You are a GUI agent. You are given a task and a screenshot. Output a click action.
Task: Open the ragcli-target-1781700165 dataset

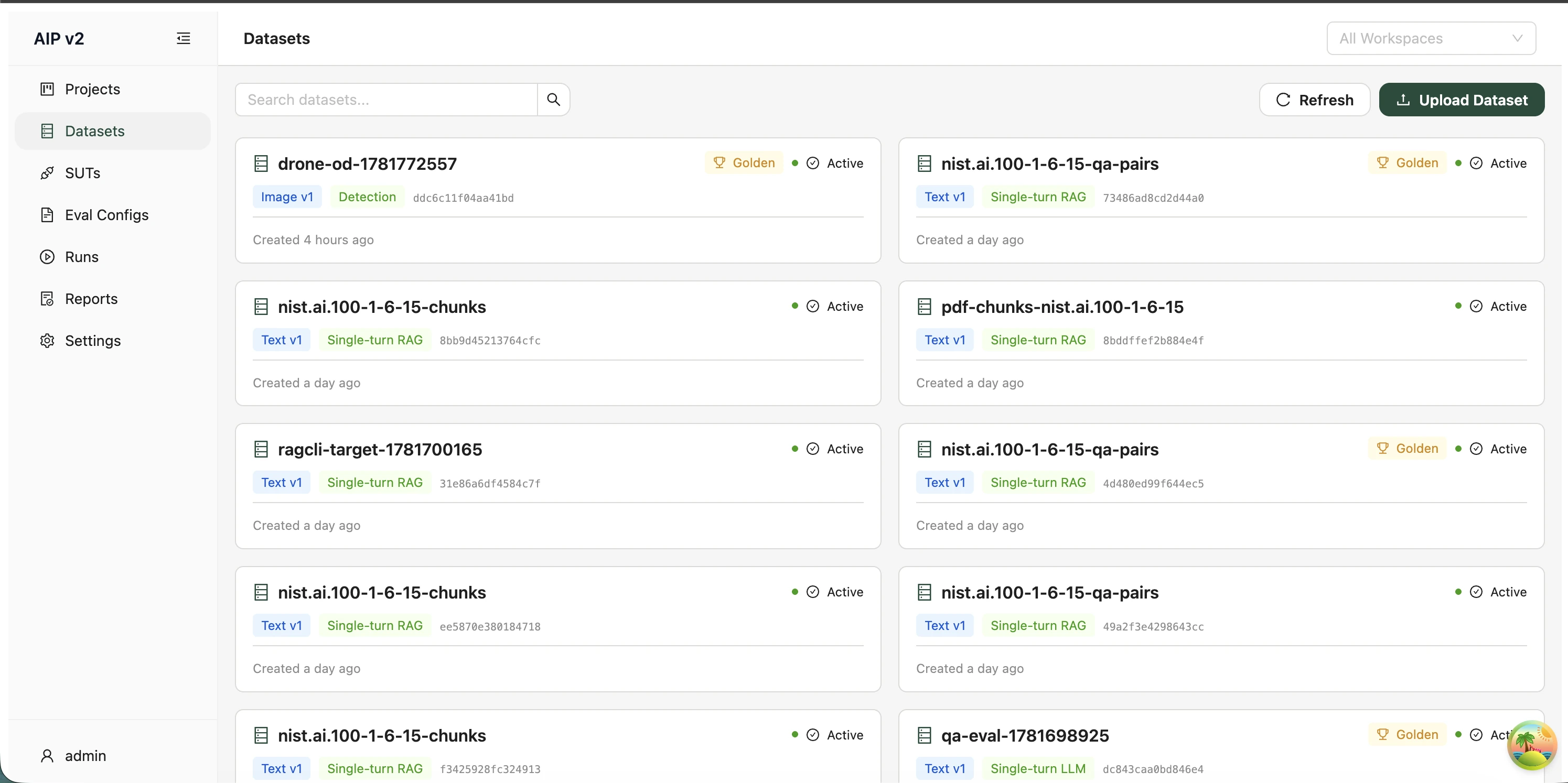coord(380,449)
